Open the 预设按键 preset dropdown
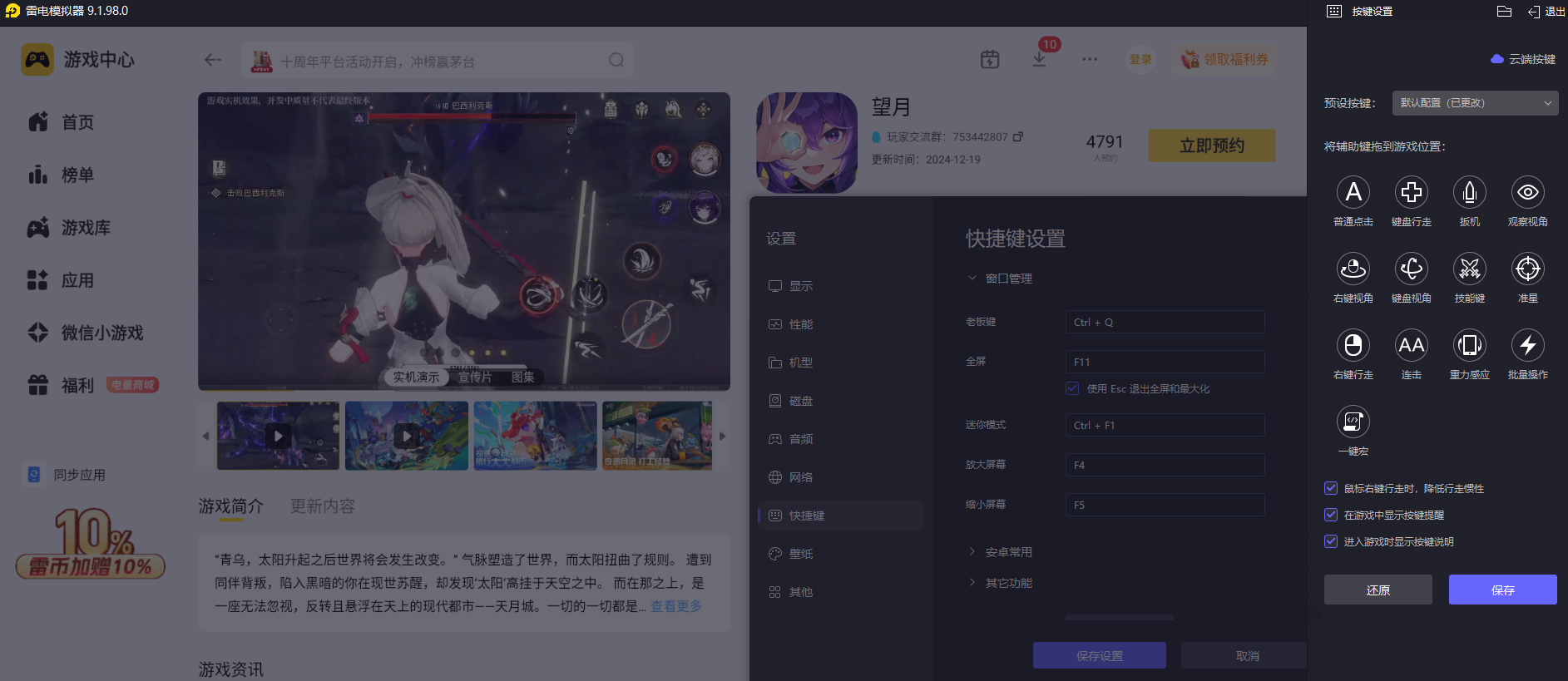The width and height of the screenshot is (1568, 681). point(1475,103)
